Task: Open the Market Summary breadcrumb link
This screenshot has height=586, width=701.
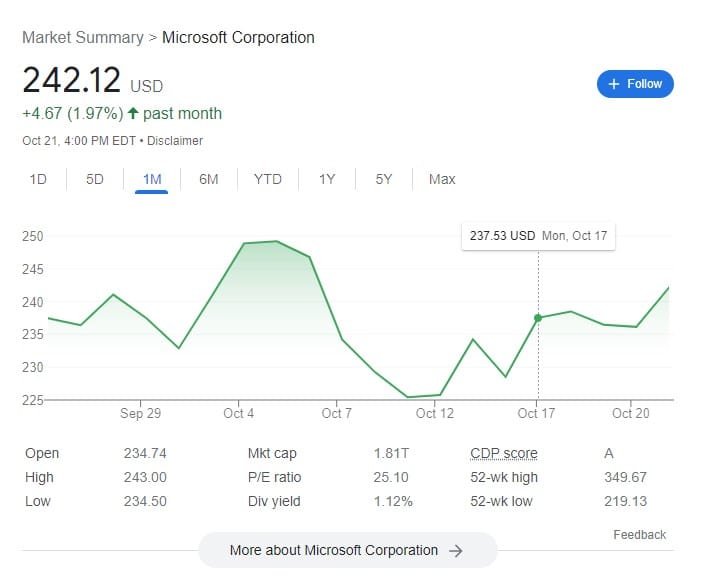Action: point(82,38)
